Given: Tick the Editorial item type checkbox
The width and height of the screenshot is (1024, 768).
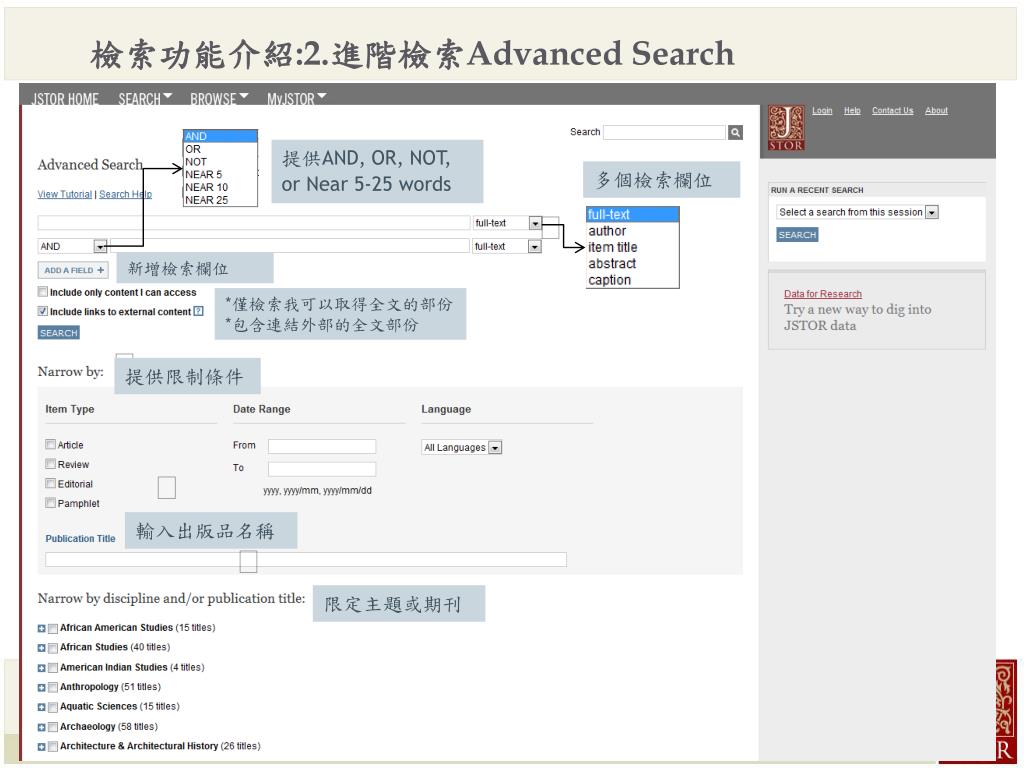Looking at the screenshot, I should [50, 483].
